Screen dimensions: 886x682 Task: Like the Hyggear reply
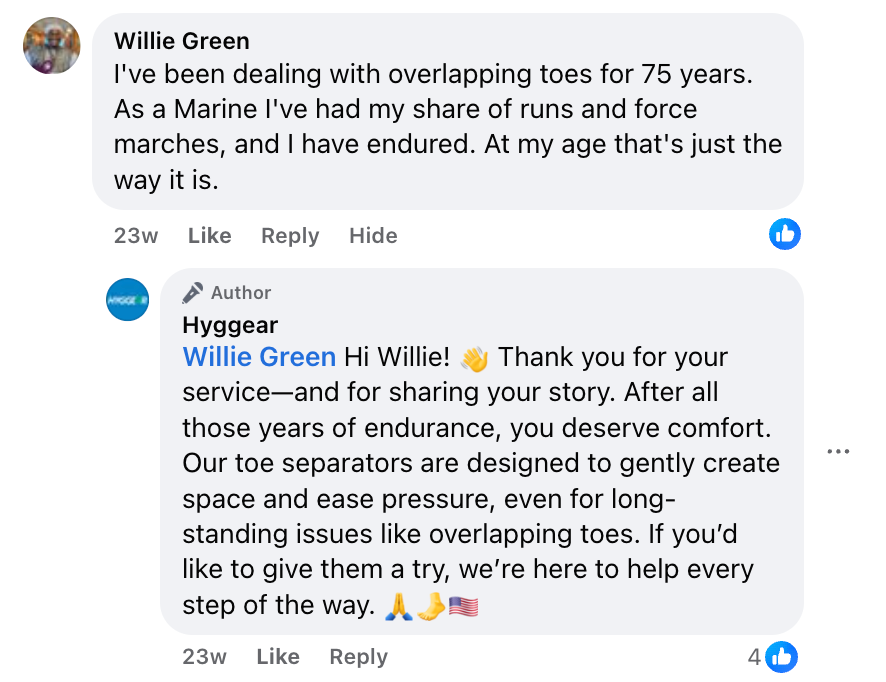point(277,657)
